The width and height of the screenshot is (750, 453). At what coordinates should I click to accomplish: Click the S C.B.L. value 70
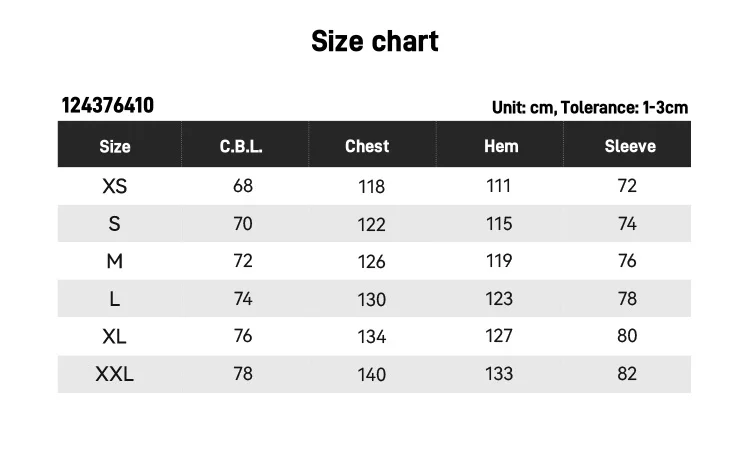243,224
